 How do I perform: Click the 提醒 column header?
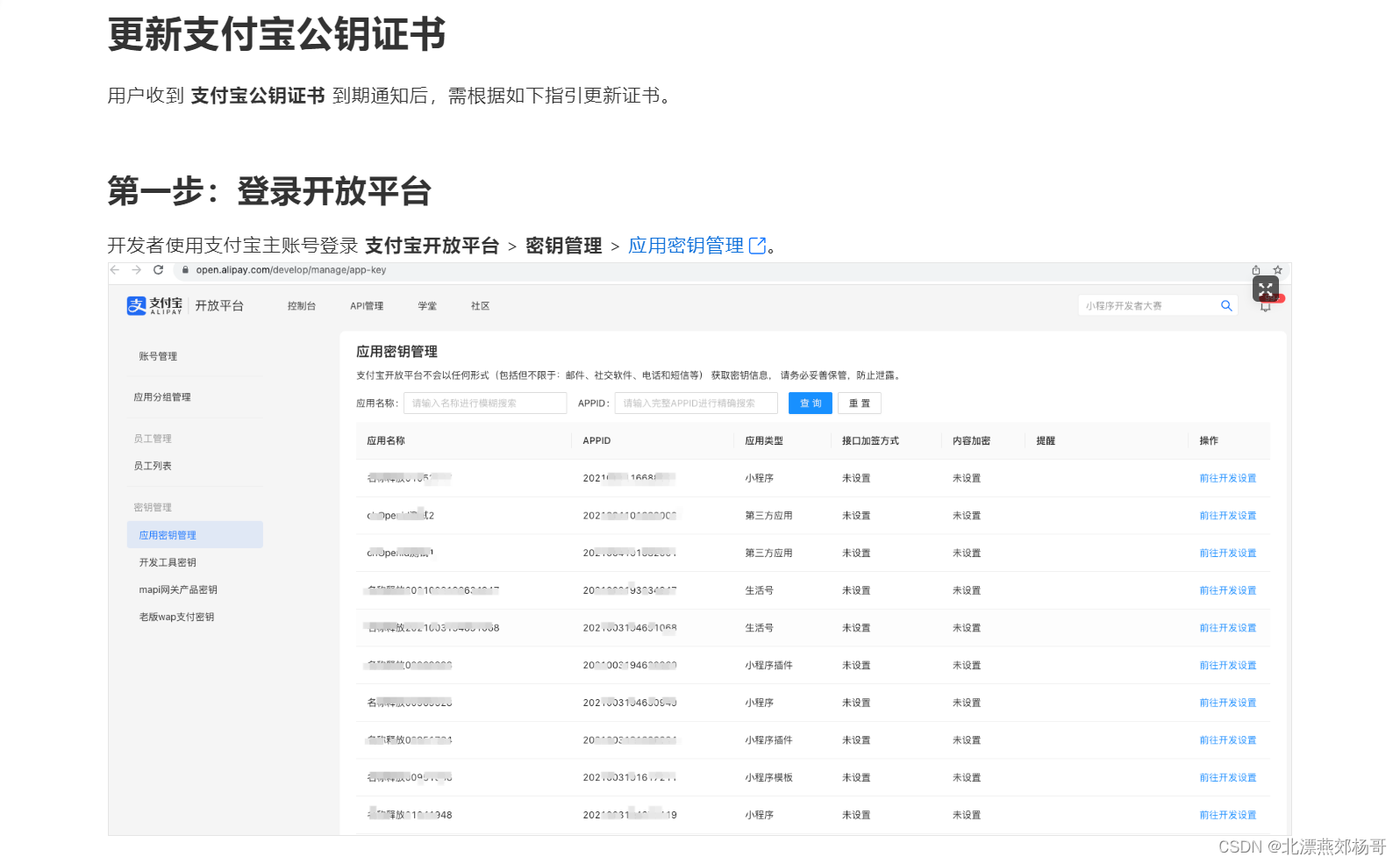pyautogui.click(x=1046, y=441)
